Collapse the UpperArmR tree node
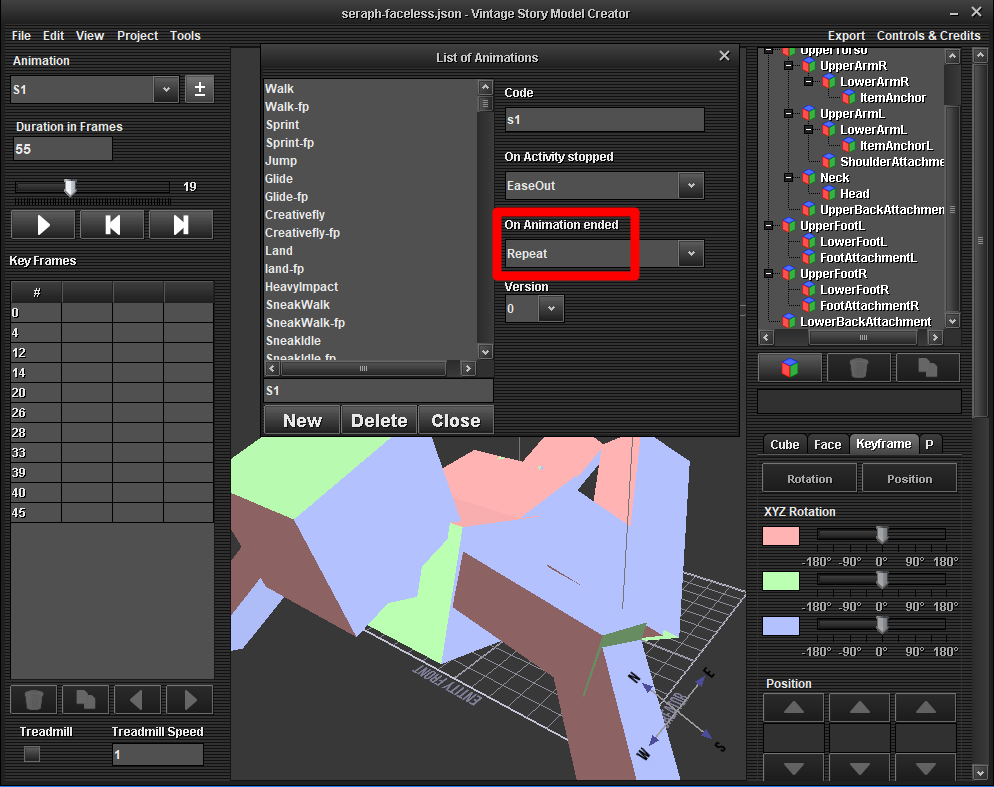The height and width of the screenshot is (787, 994). [789, 66]
